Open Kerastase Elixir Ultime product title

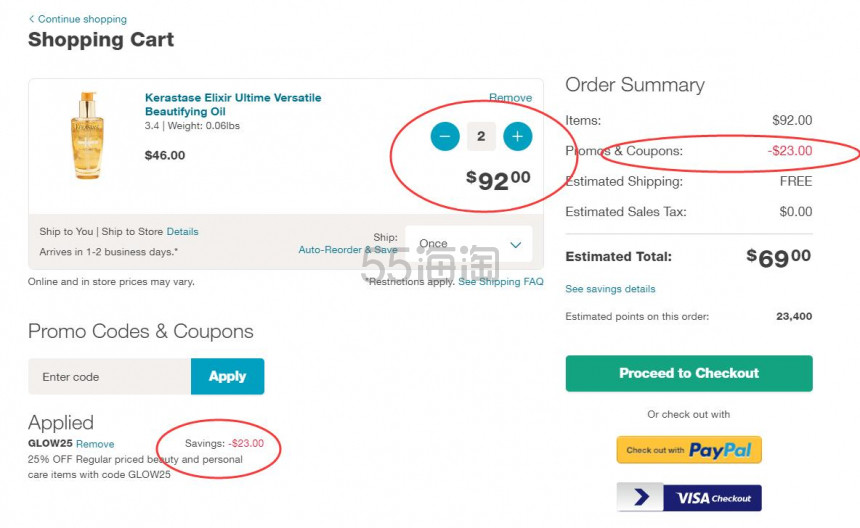pyautogui.click(x=233, y=105)
